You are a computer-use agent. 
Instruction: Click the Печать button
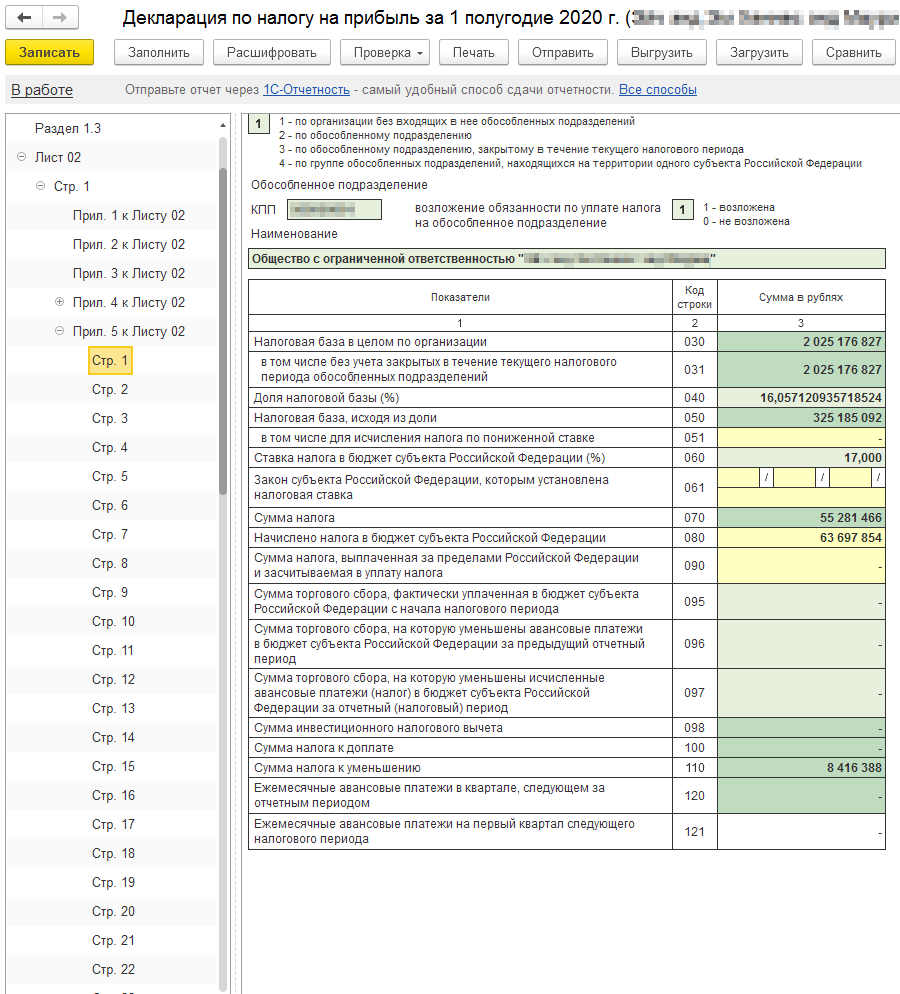tap(473, 52)
